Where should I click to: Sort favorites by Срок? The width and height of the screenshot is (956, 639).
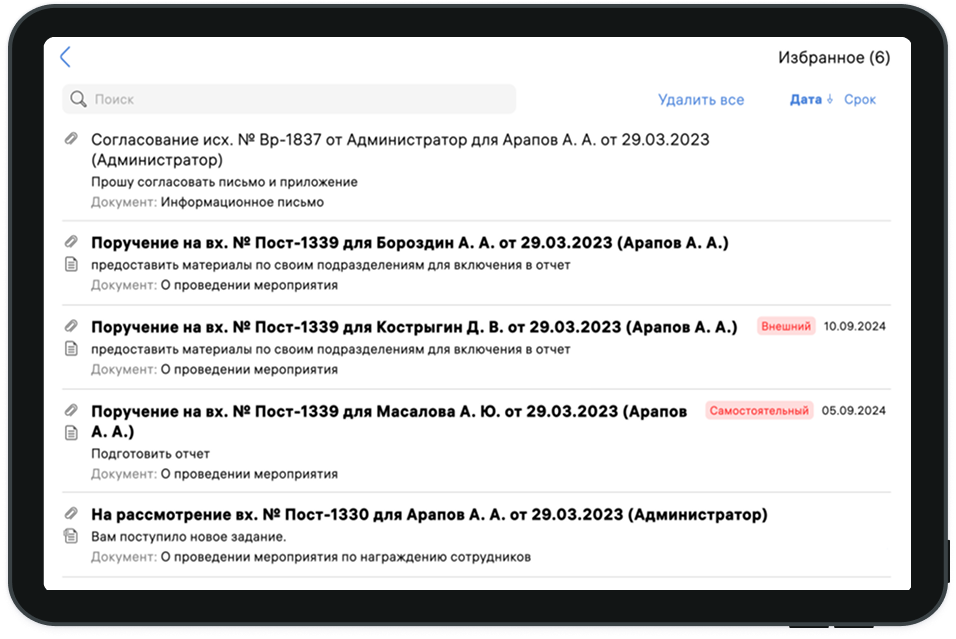[860, 100]
